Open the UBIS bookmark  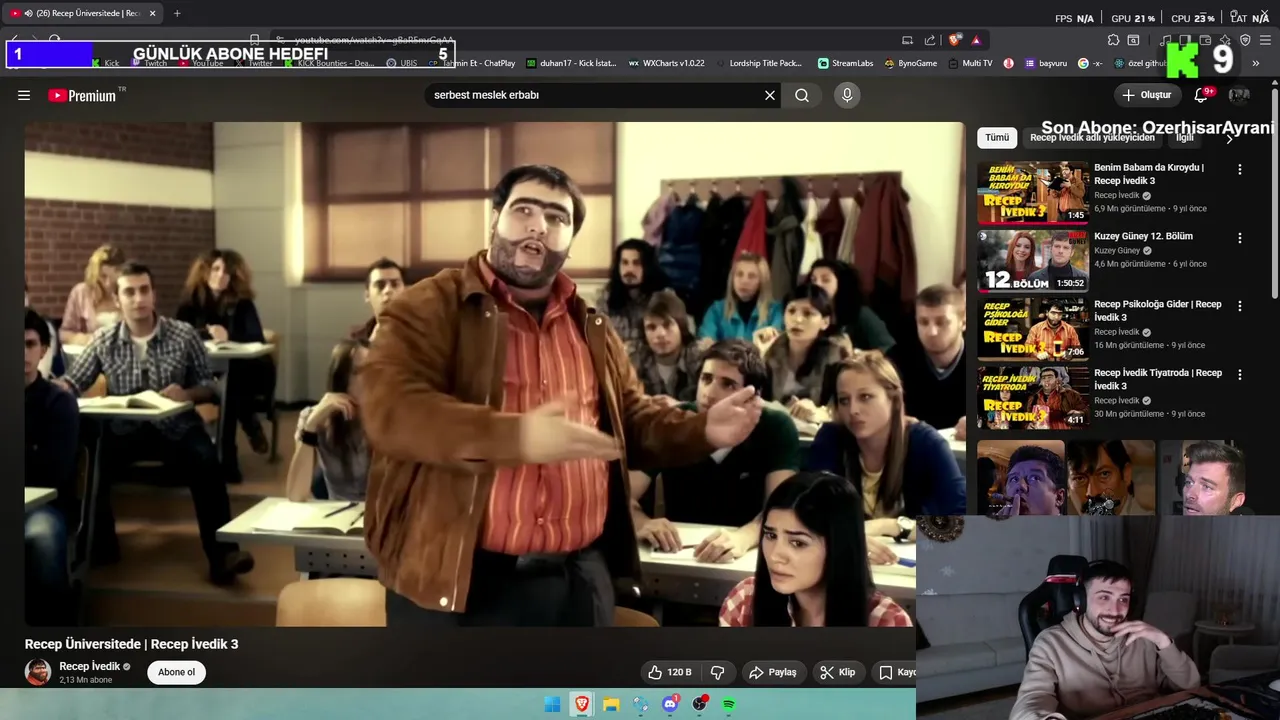402,63
